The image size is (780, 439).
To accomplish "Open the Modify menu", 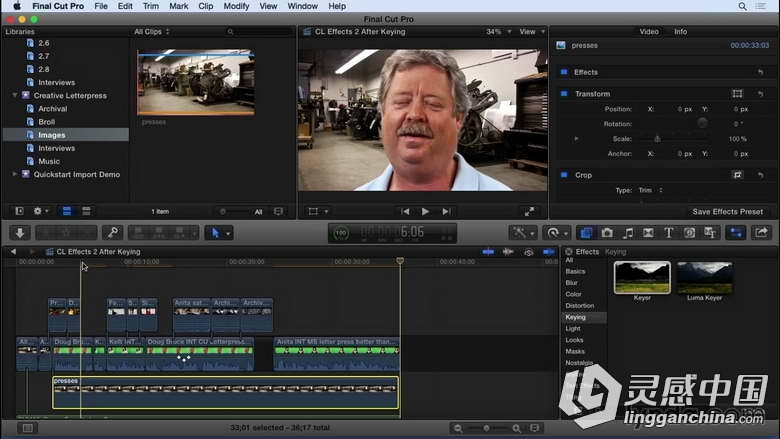I will point(236,6).
